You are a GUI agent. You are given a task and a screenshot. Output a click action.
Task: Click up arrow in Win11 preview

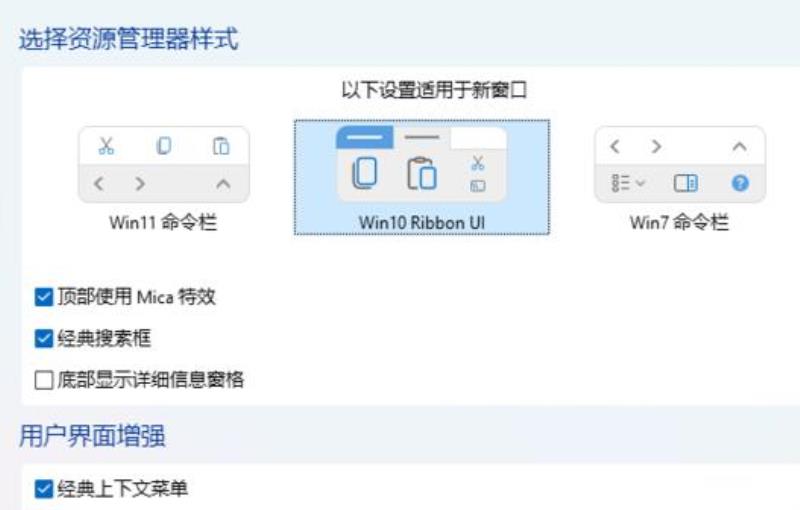[x=223, y=184]
